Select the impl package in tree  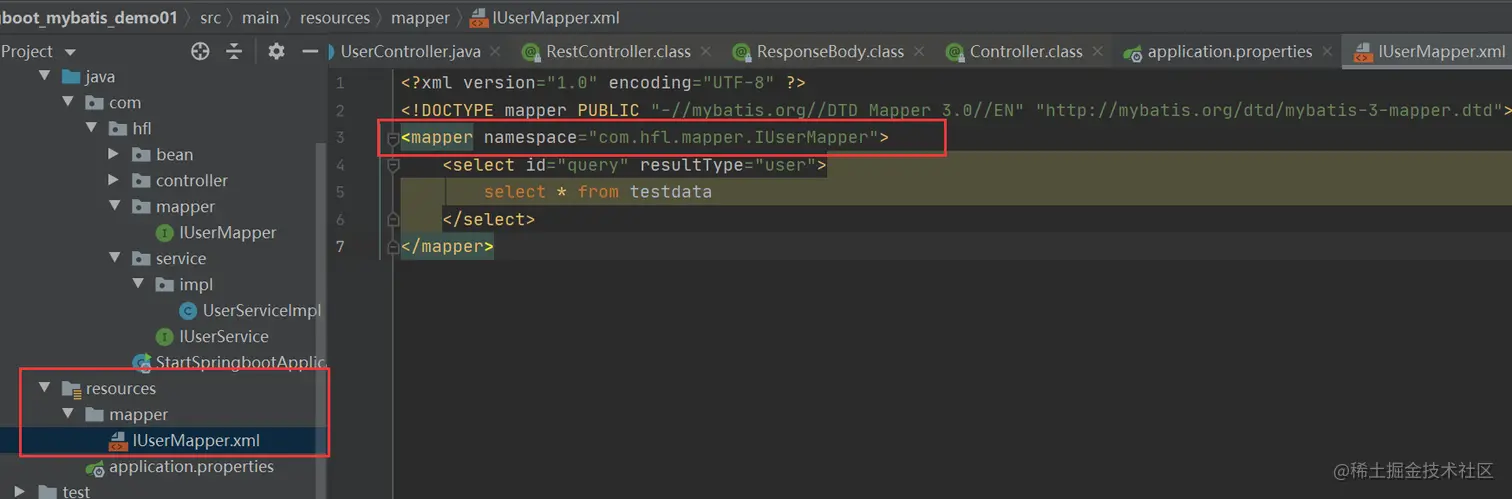196,284
